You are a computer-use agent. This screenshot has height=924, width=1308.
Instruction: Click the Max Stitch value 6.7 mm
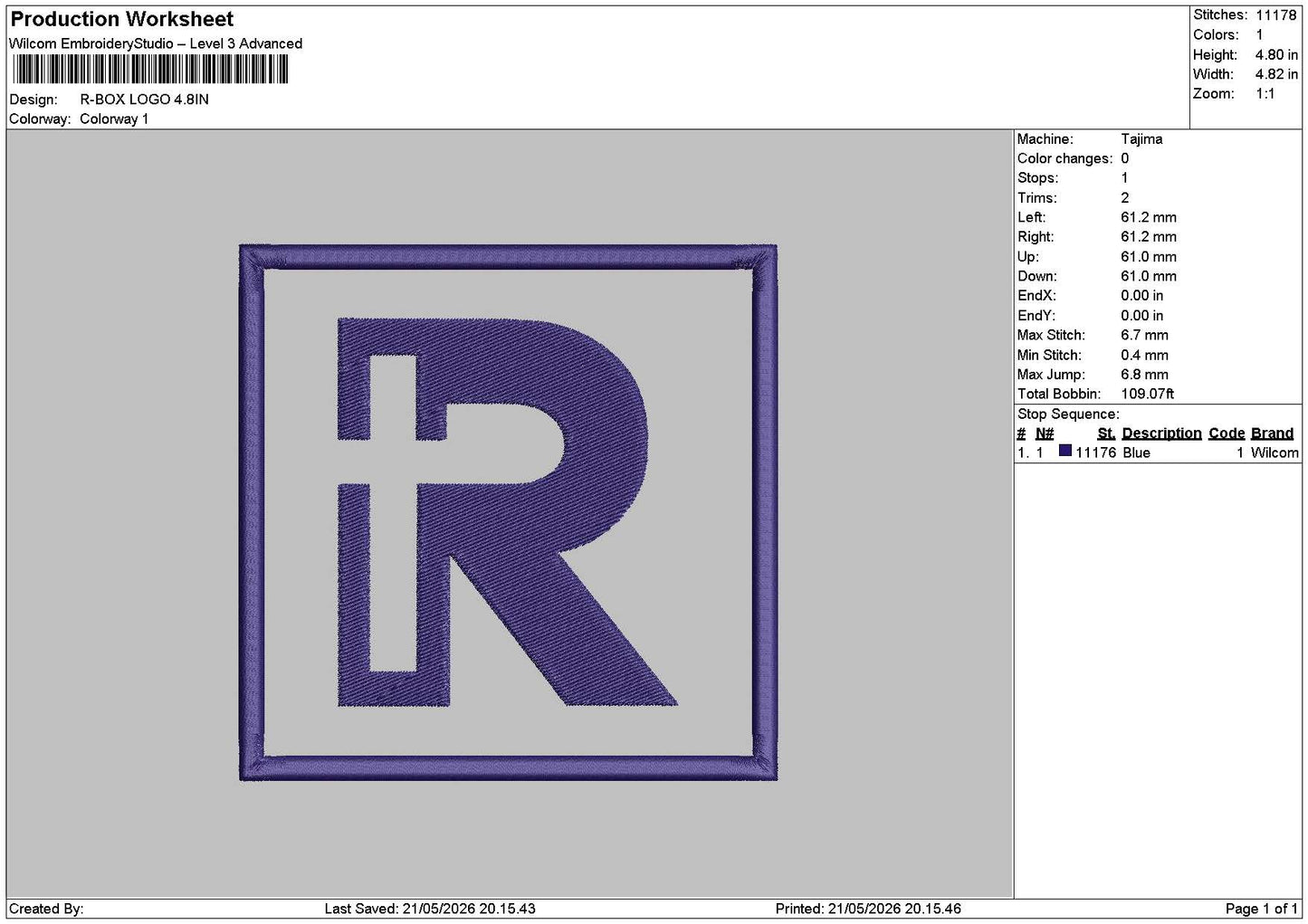pyautogui.click(x=1144, y=335)
